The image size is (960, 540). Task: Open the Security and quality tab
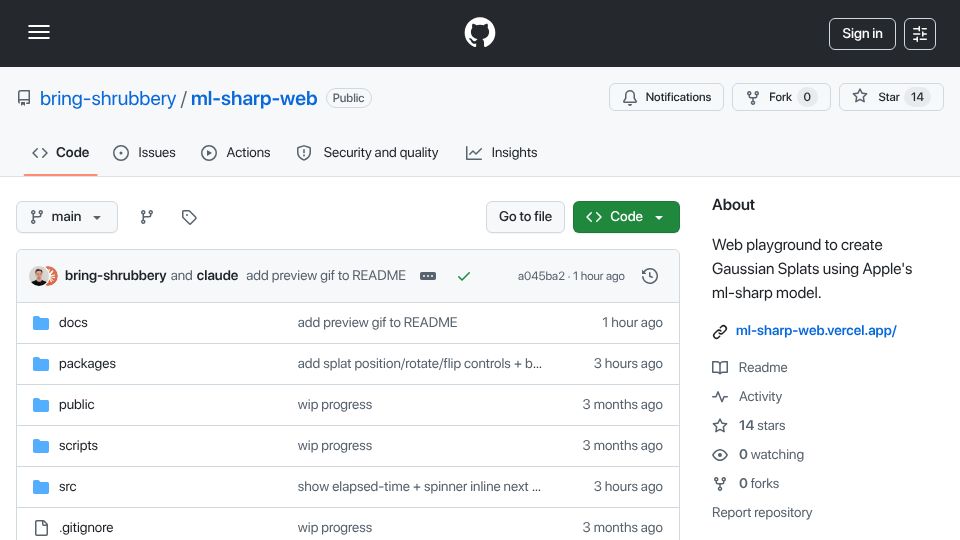[x=367, y=152]
